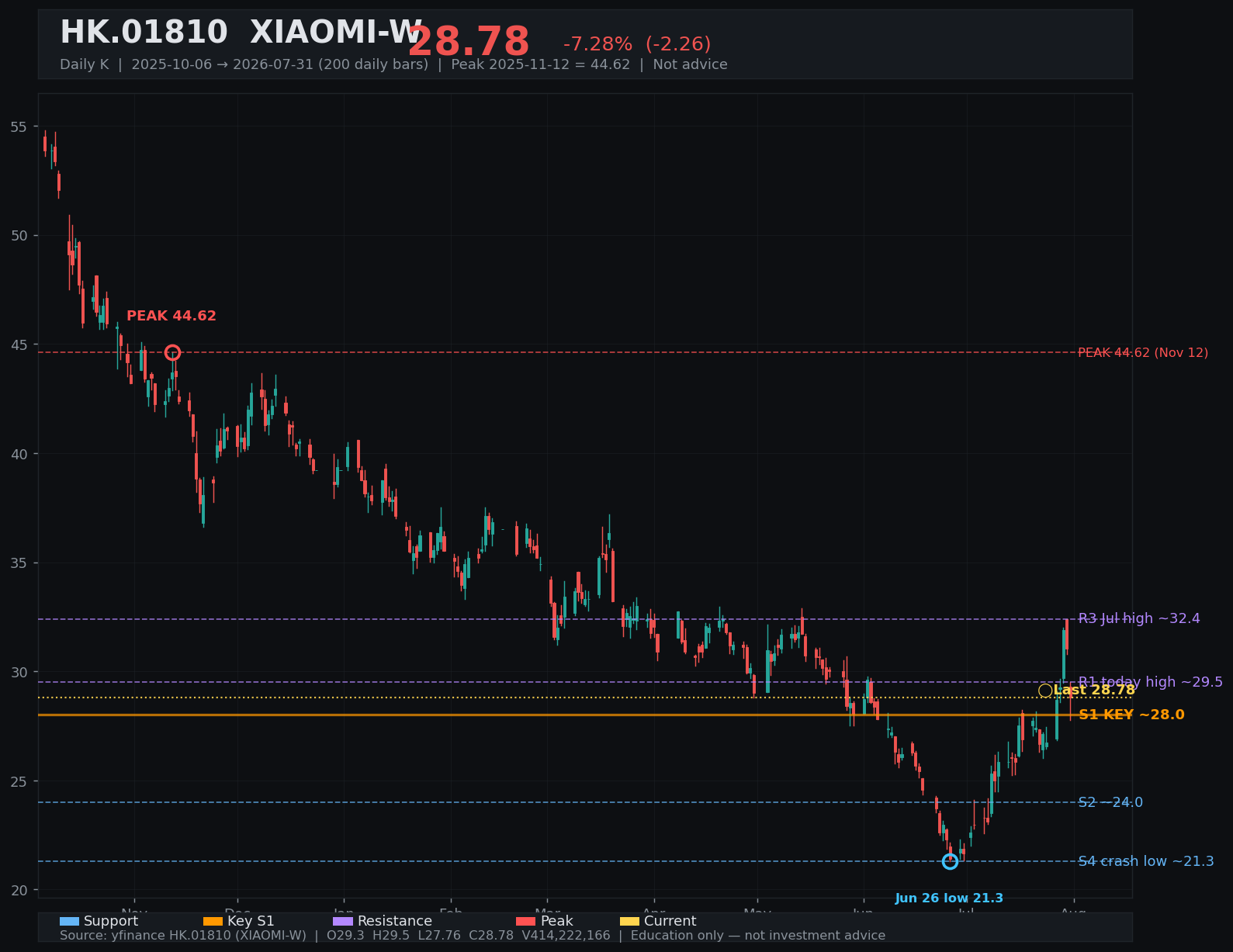Image resolution: width=1233 pixels, height=952 pixels.
Task: Click the 'S1 KEY ~28.0' label
Action: (x=1131, y=715)
